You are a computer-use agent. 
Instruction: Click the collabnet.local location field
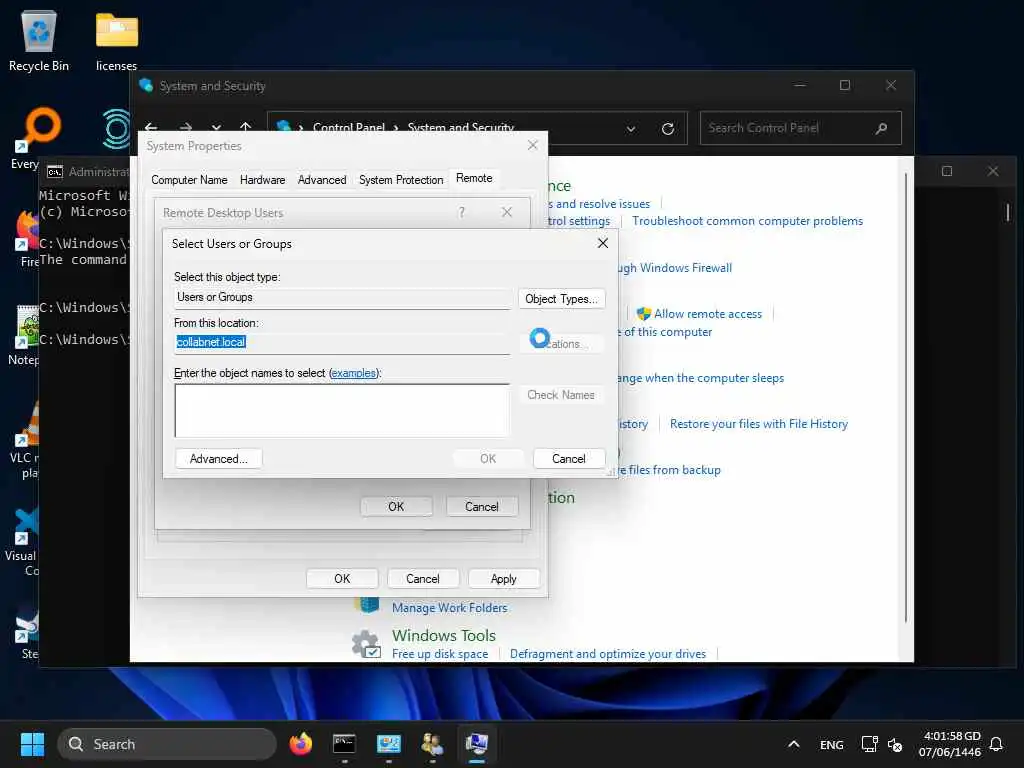click(342, 342)
